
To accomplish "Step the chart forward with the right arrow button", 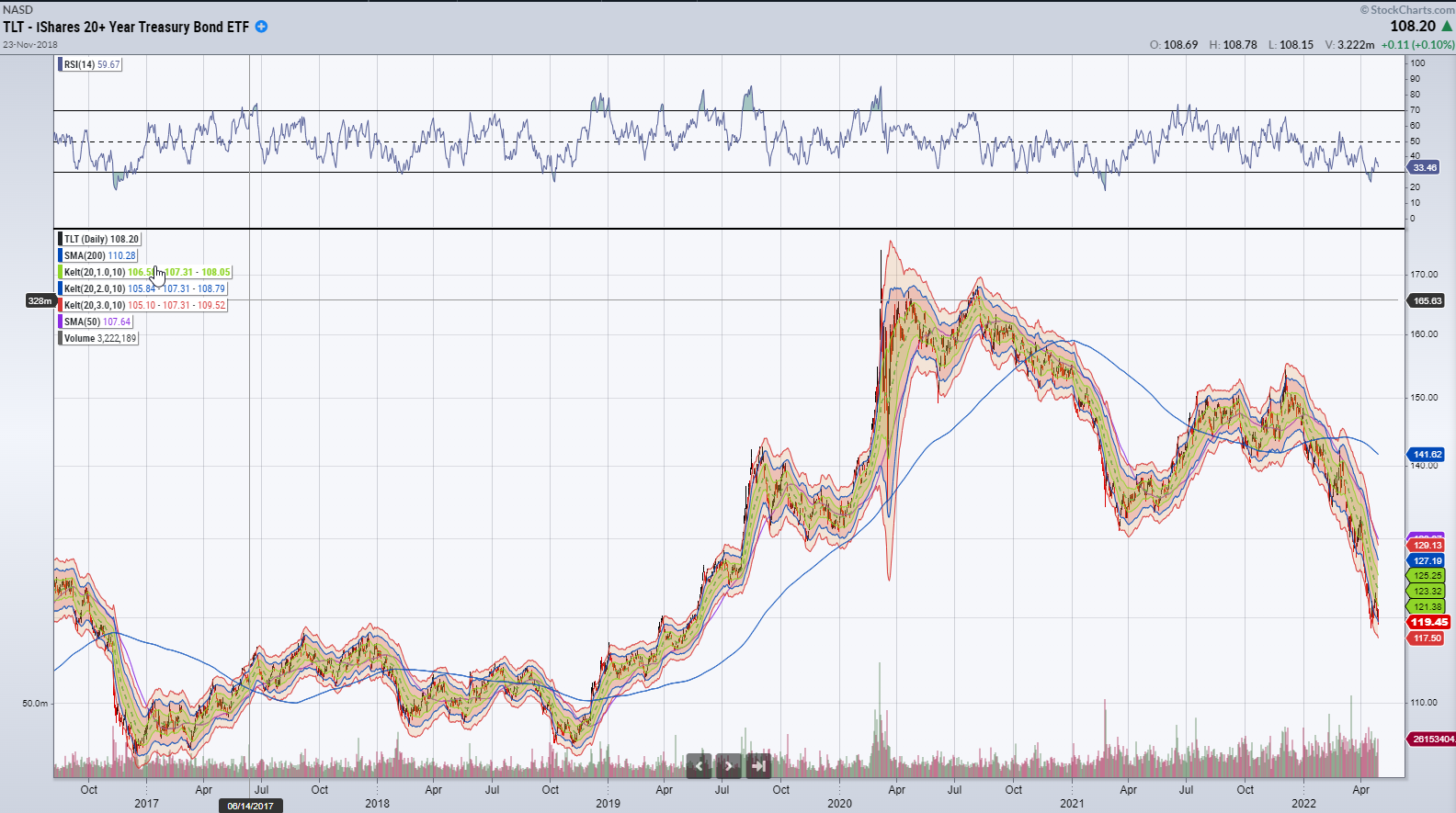I will 729,765.
